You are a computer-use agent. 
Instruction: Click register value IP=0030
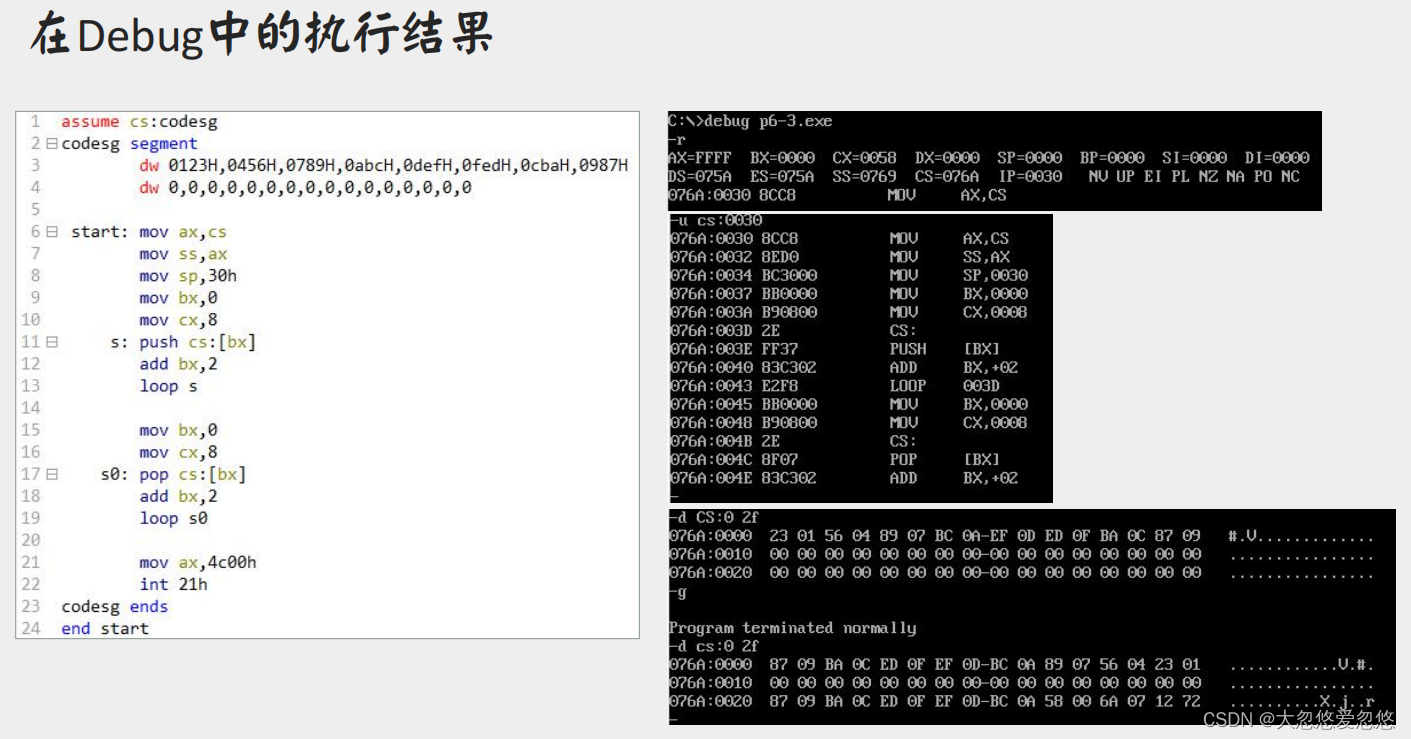click(1030, 176)
